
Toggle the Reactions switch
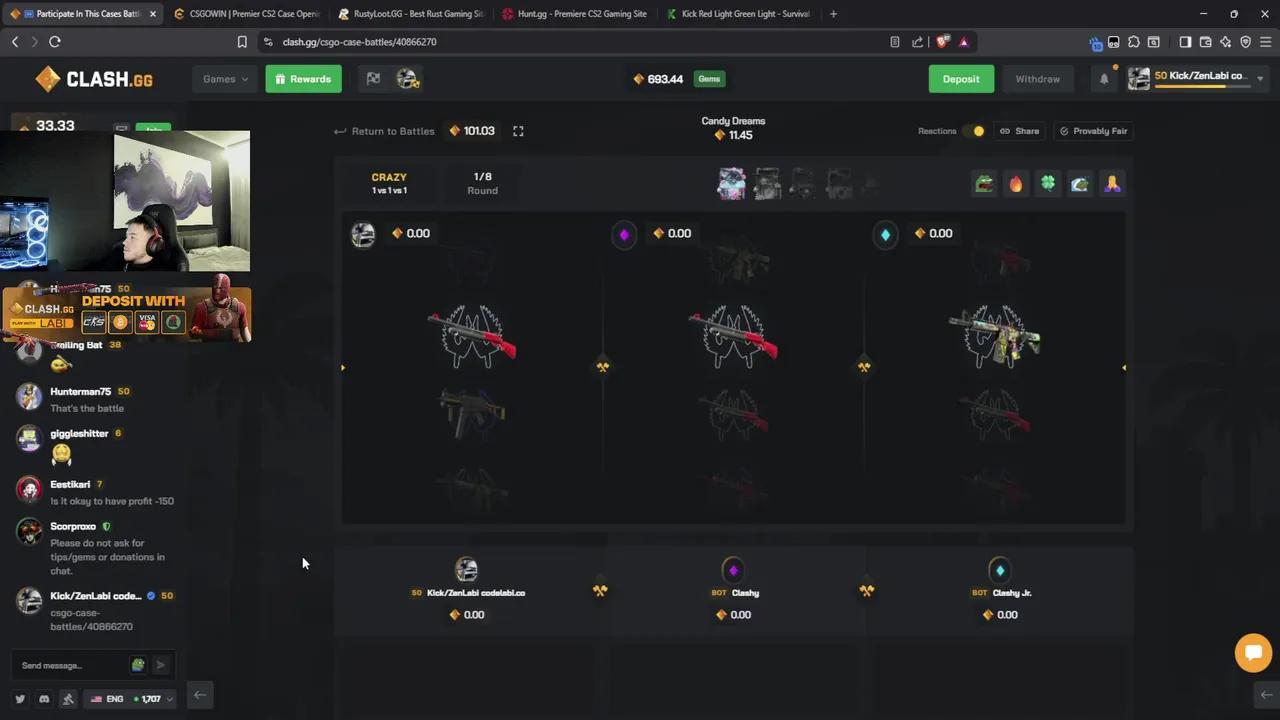tap(973, 131)
